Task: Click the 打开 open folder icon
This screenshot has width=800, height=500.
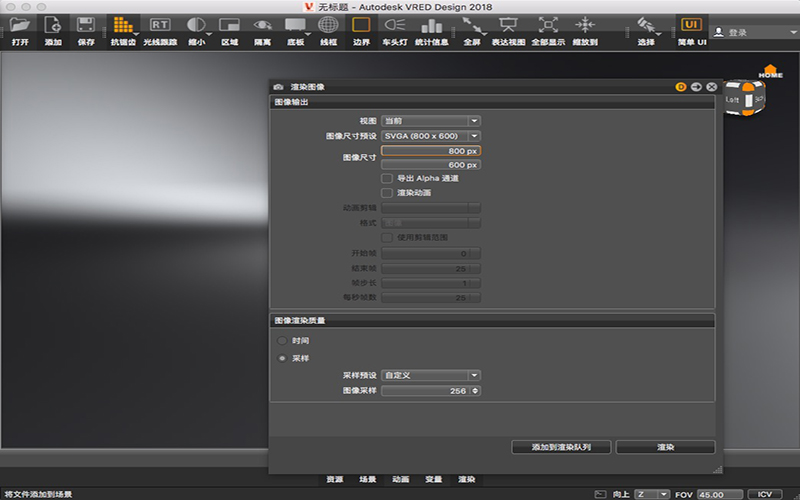Action: (20, 25)
